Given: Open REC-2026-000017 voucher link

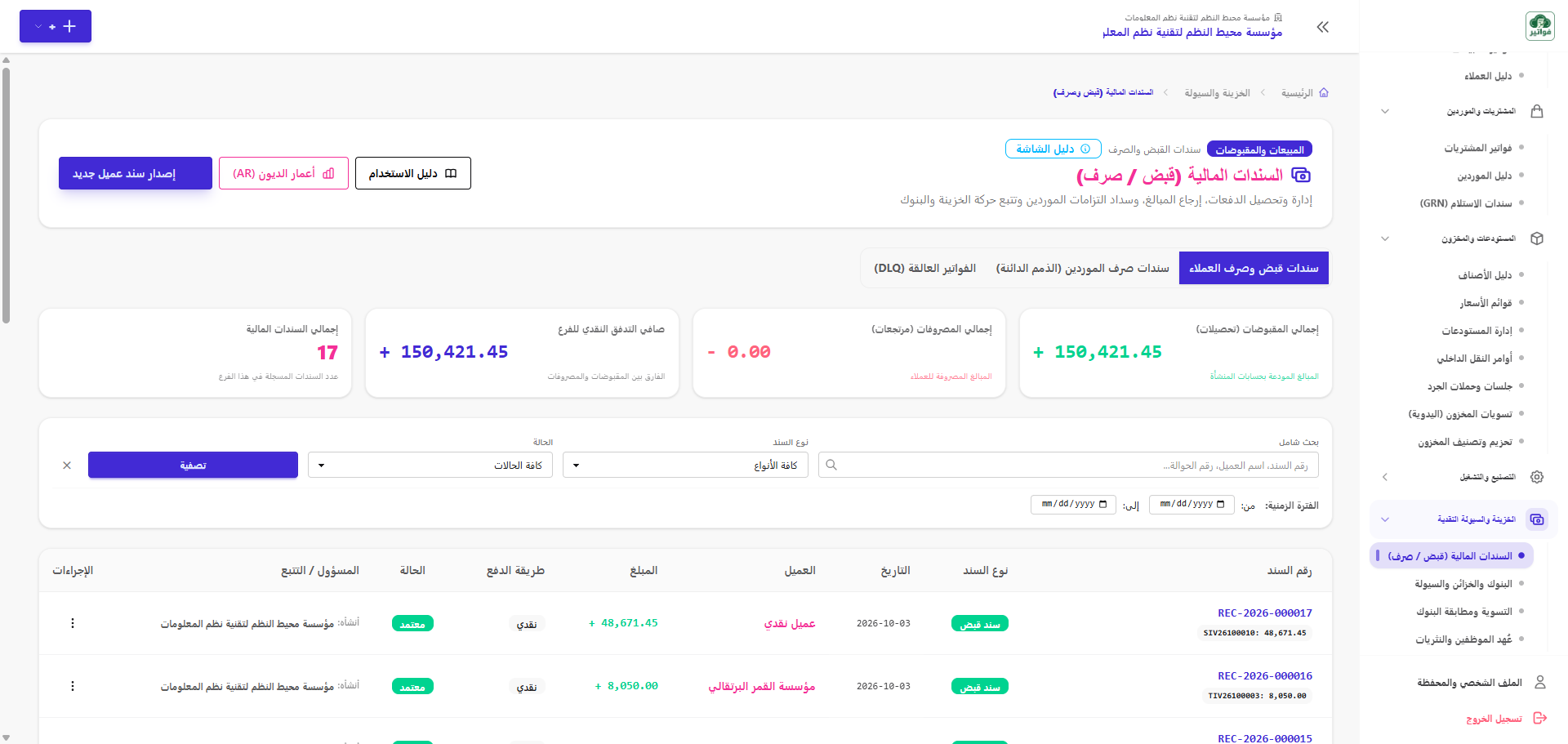Looking at the screenshot, I should [x=1264, y=613].
